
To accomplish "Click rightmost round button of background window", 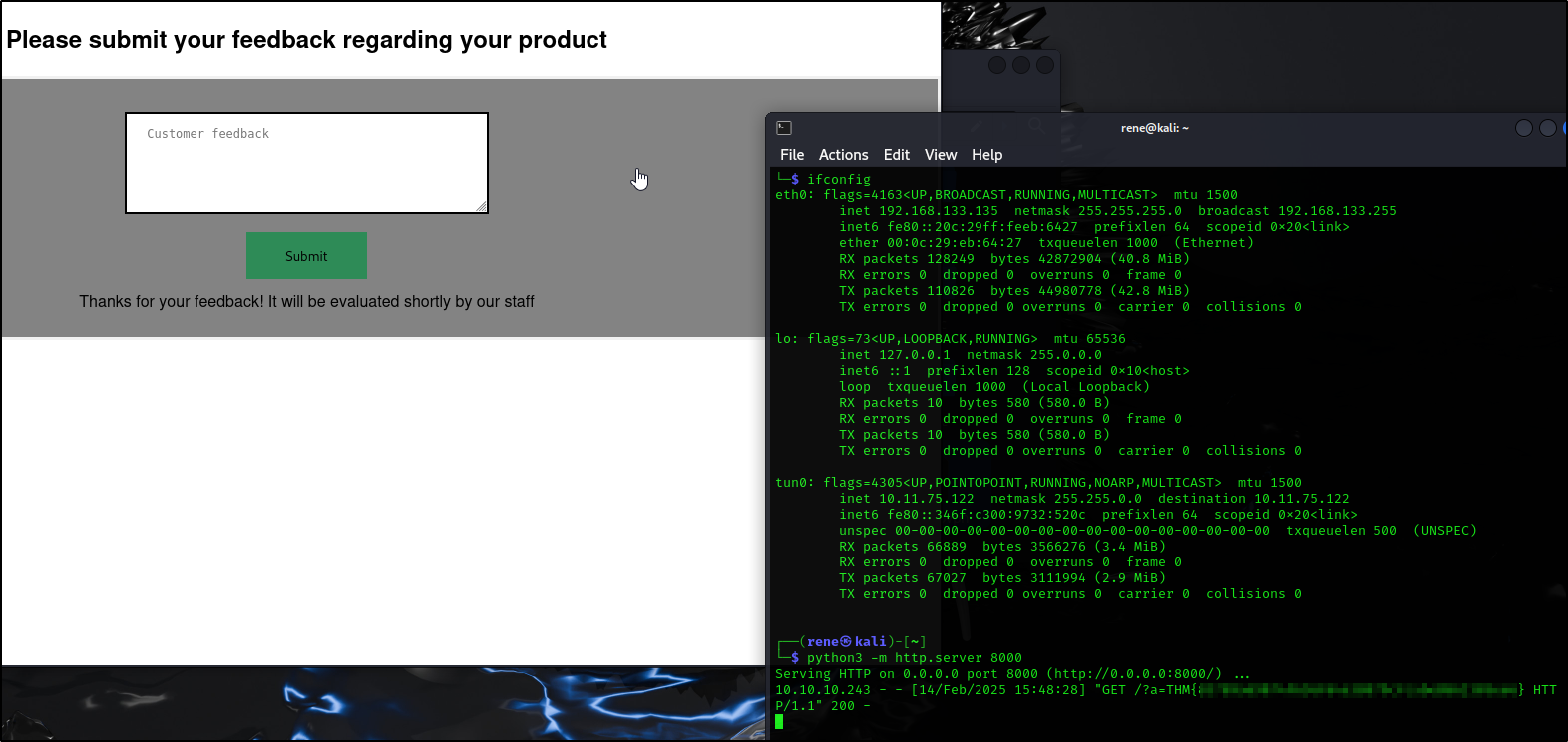I will [x=1044, y=65].
